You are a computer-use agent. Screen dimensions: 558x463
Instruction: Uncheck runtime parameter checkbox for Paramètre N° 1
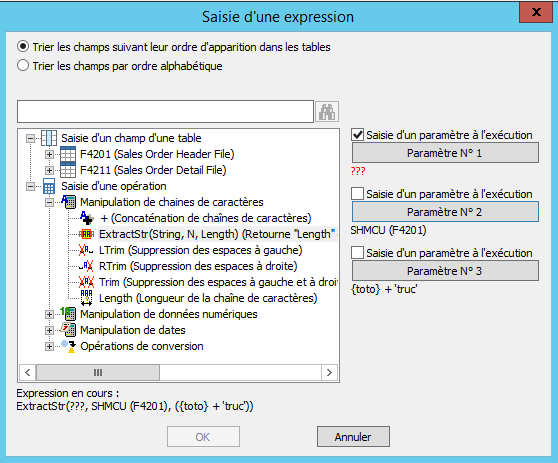tap(357, 135)
